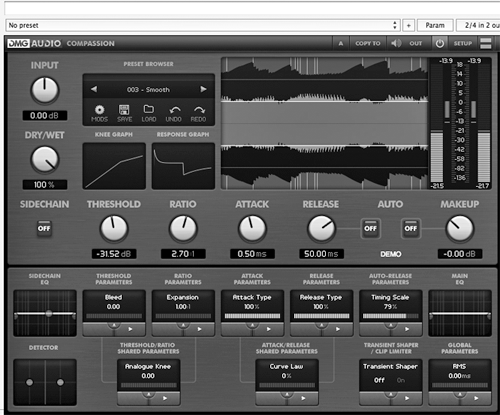Viewport: 500px width, 415px height.
Task: Open the Knee Graph display
Action: click(x=114, y=166)
